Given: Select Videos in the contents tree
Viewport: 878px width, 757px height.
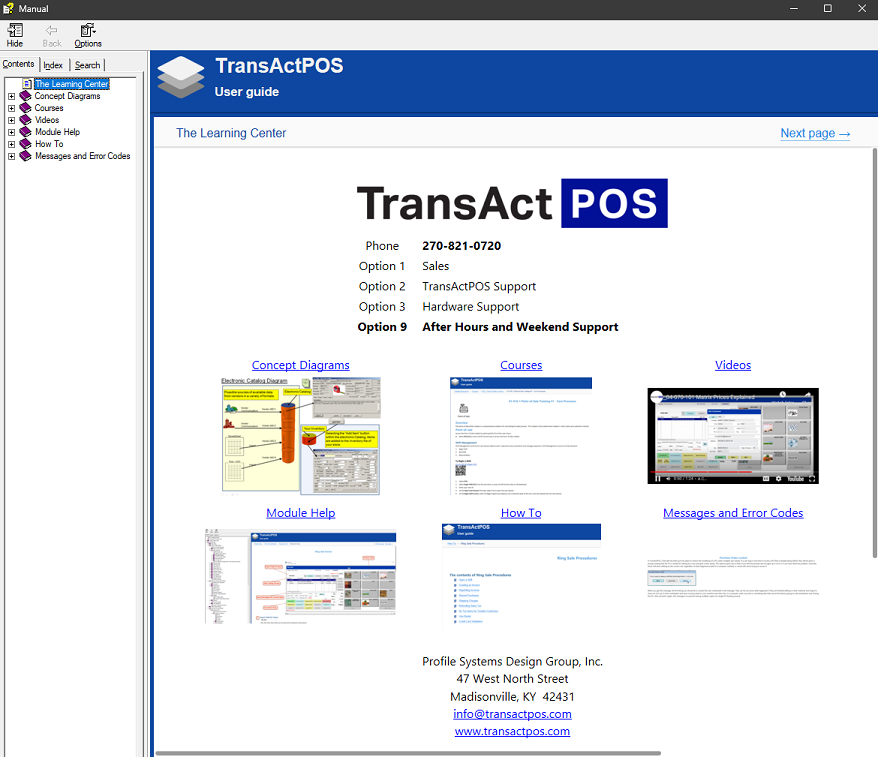Looking at the screenshot, I should 46,120.
